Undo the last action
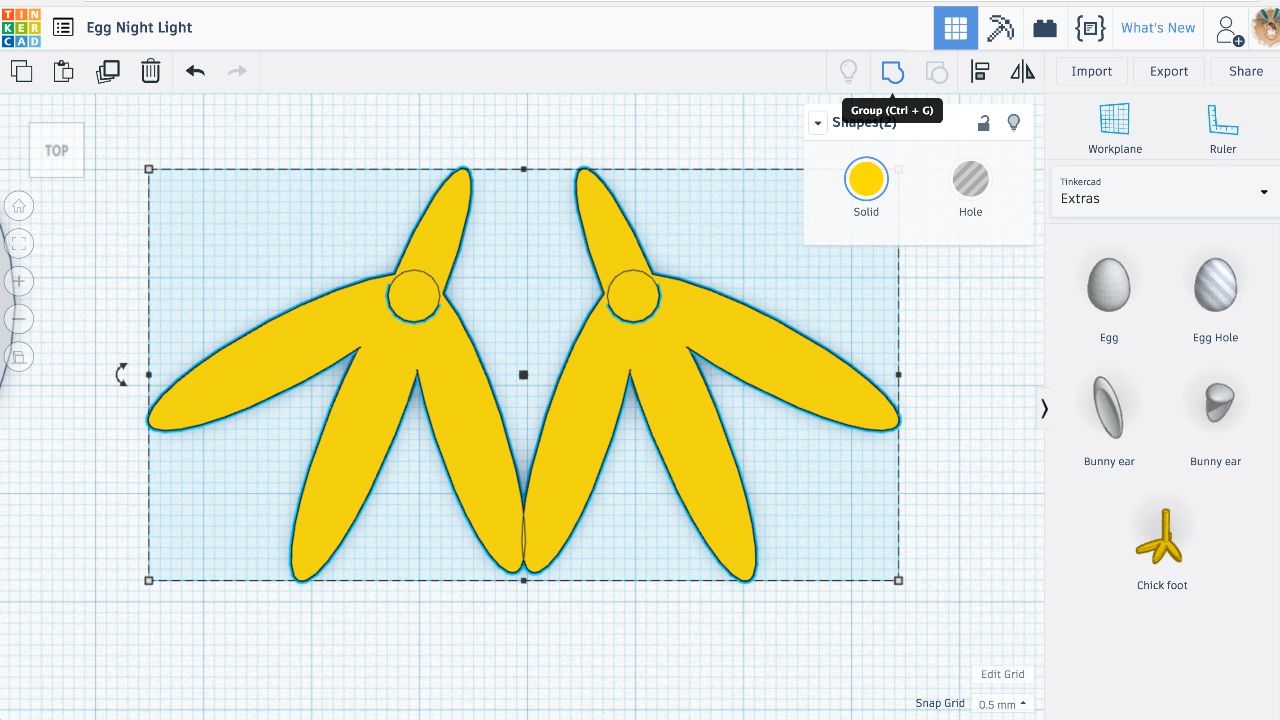Viewport: 1280px width, 720px height. (195, 71)
